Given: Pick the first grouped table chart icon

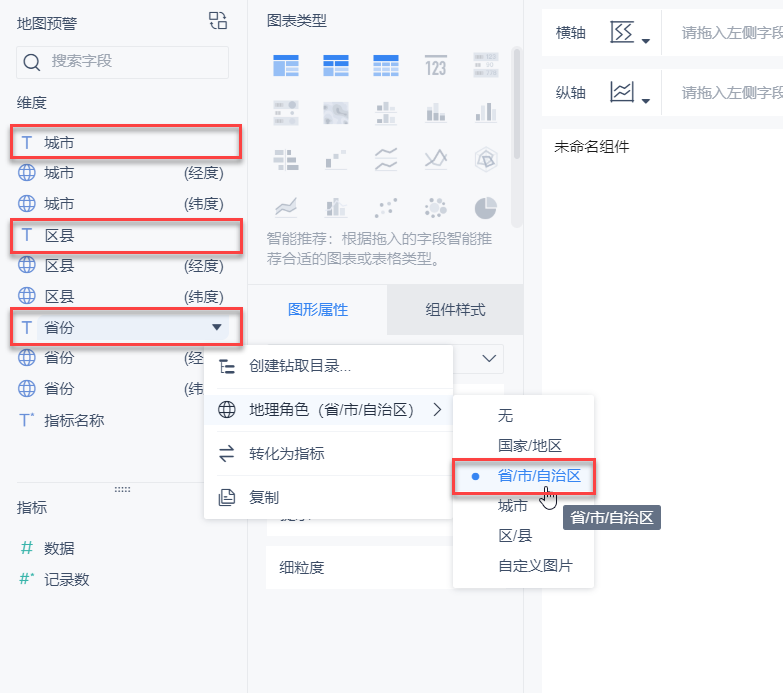Looking at the screenshot, I should [x=286, y=66].
